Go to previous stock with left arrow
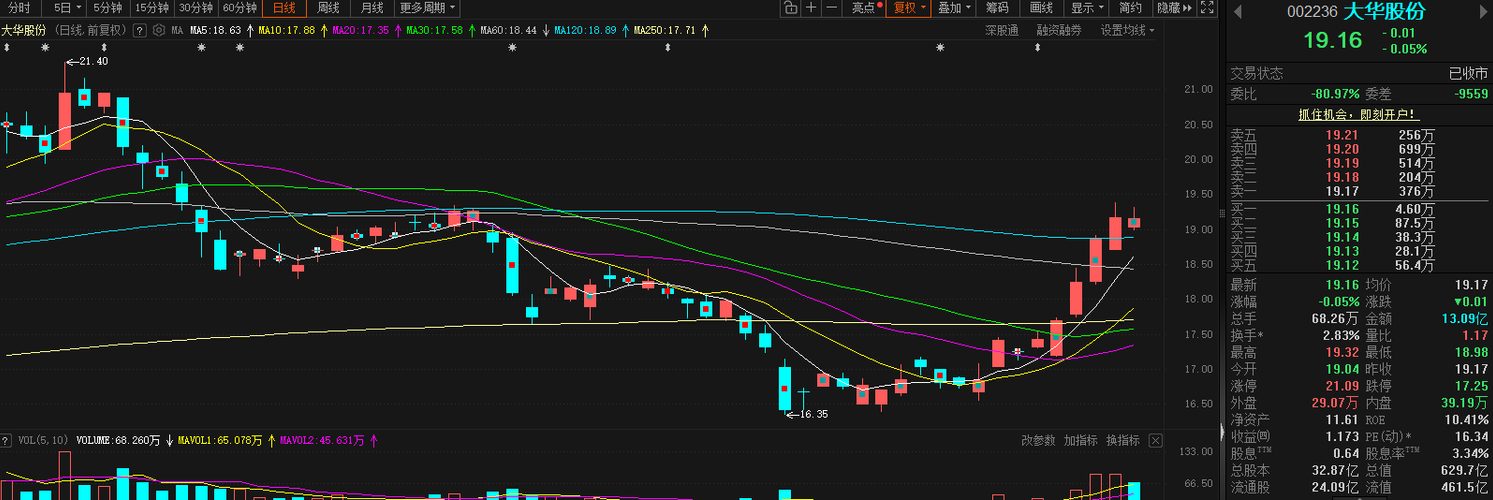The image size is (1493, 500). click(x=1237, y=12)
